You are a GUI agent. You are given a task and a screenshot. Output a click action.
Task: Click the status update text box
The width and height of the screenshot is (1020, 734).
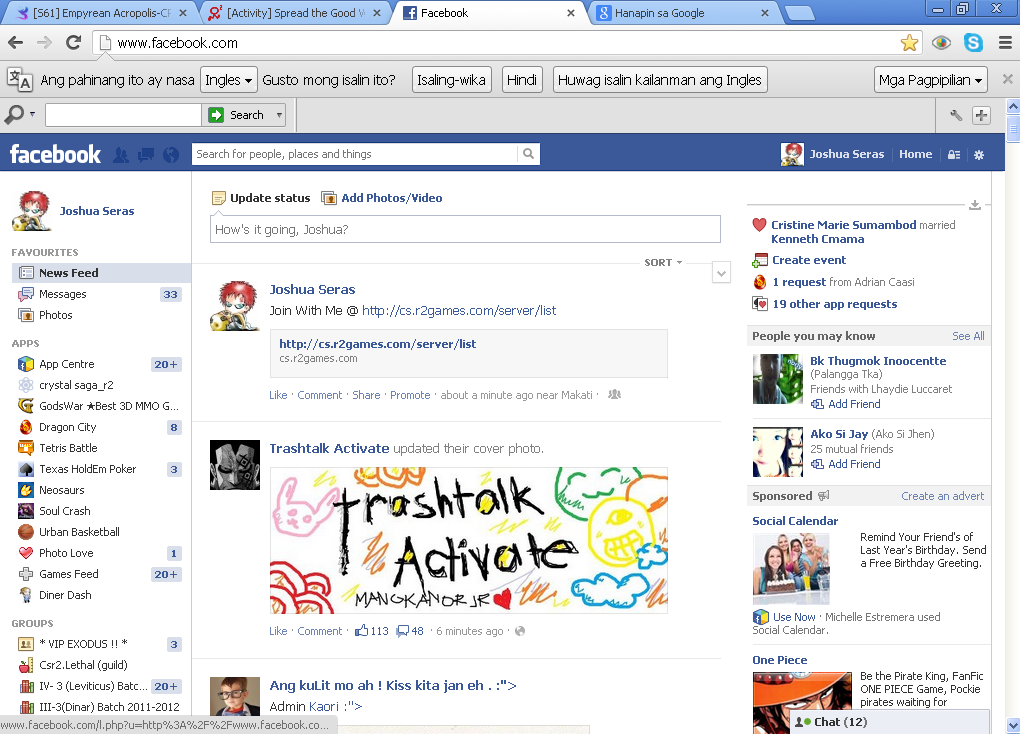(465, 229)
